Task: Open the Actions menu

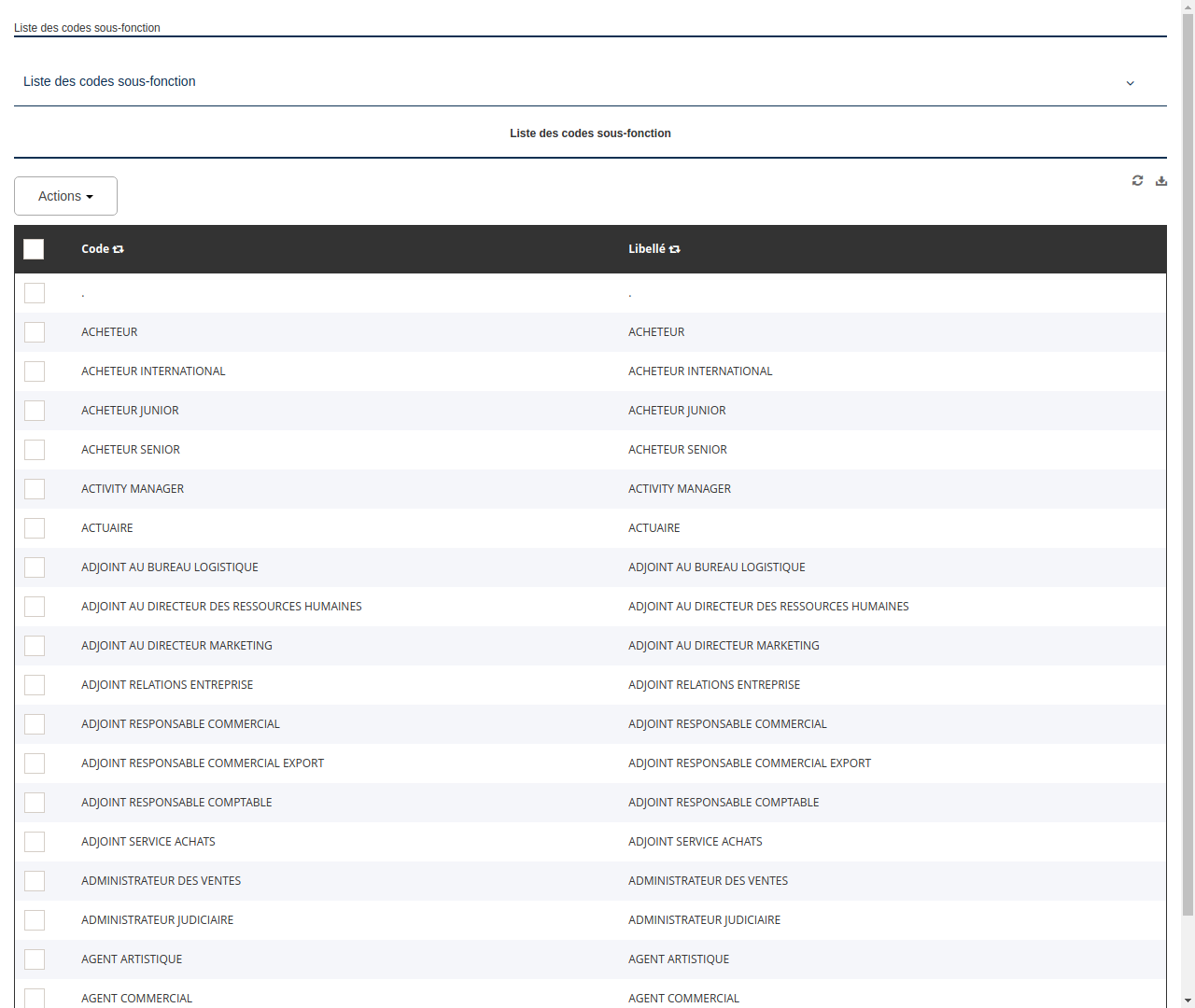Action: [x=64, y=196]
